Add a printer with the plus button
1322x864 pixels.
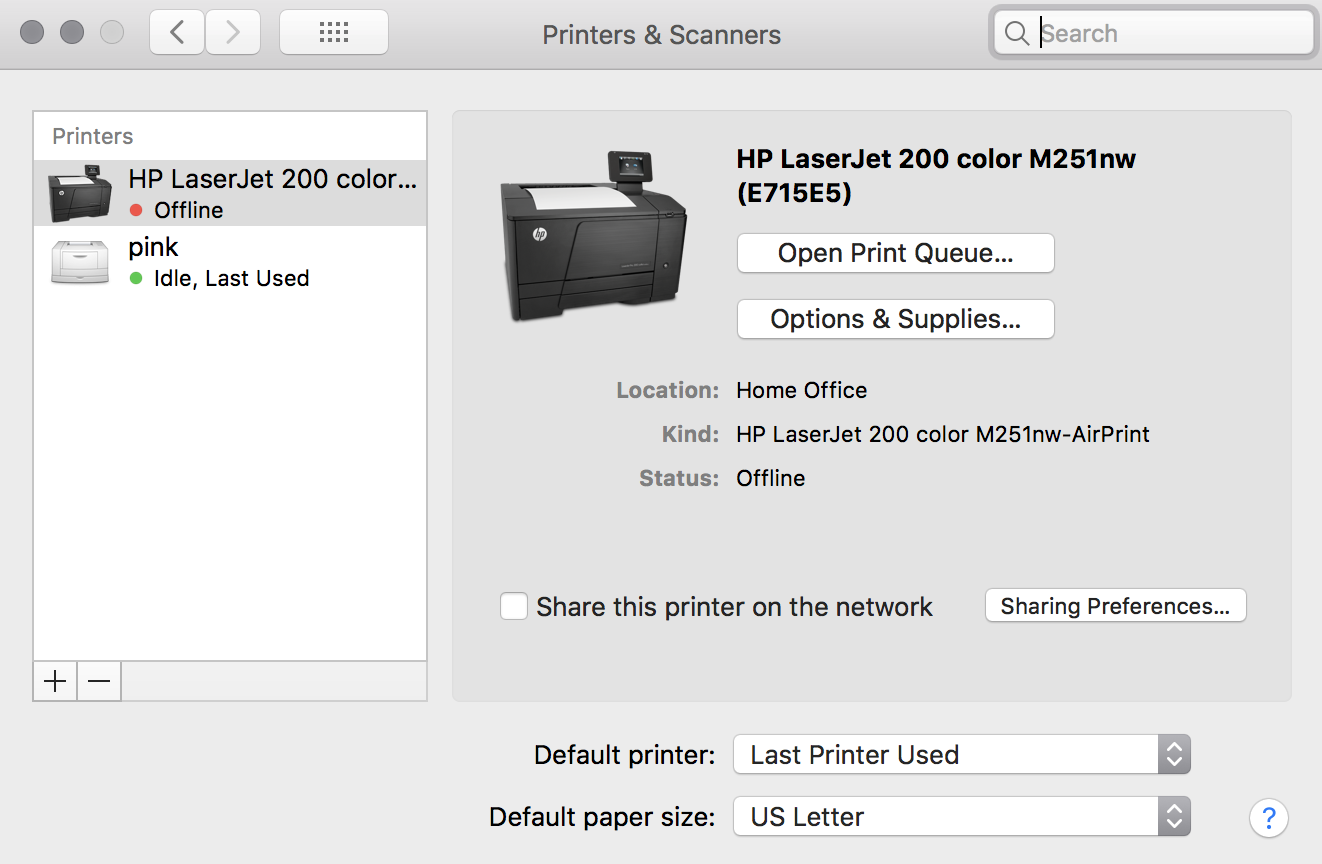[x=55, y=681]
